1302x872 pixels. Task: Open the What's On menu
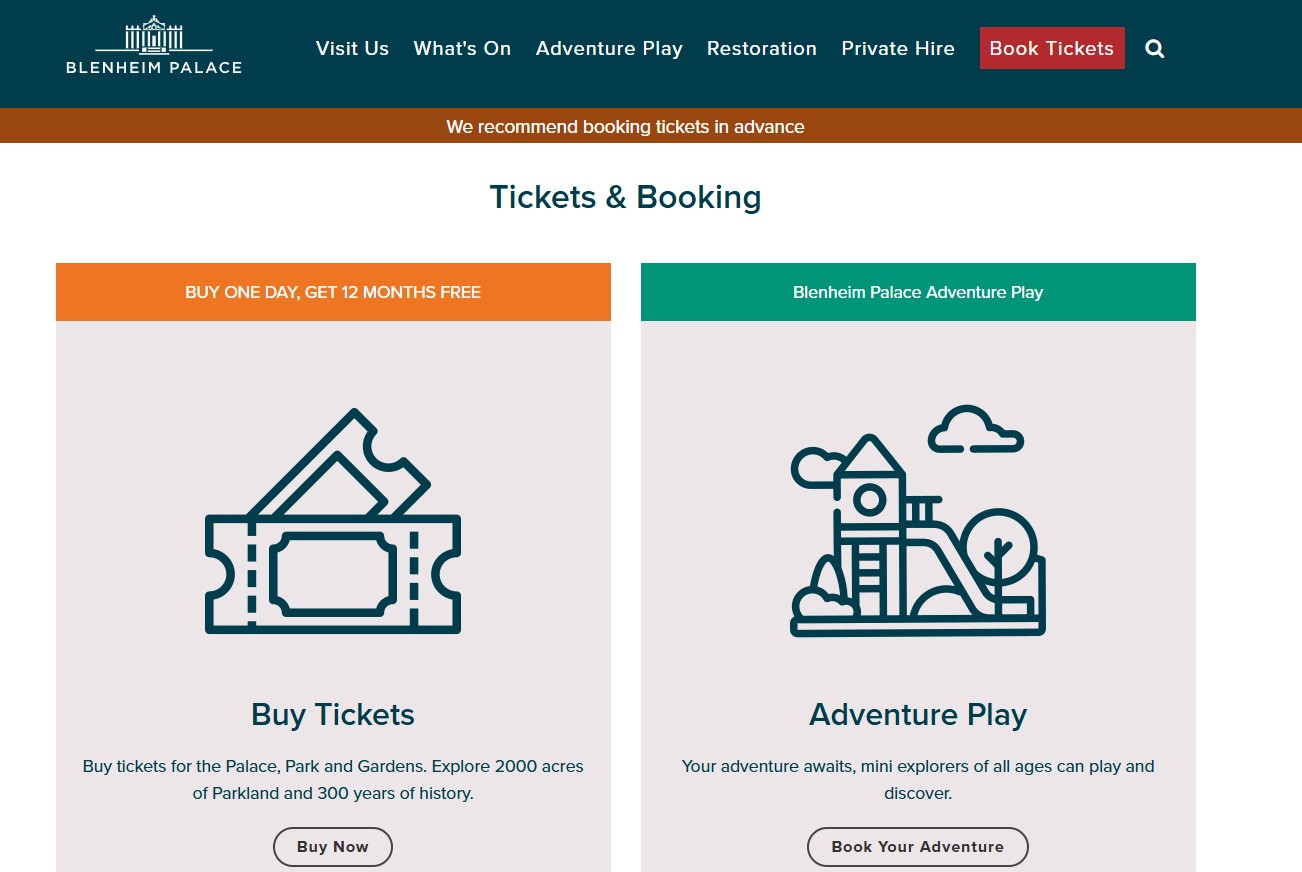tap(462, 48)
